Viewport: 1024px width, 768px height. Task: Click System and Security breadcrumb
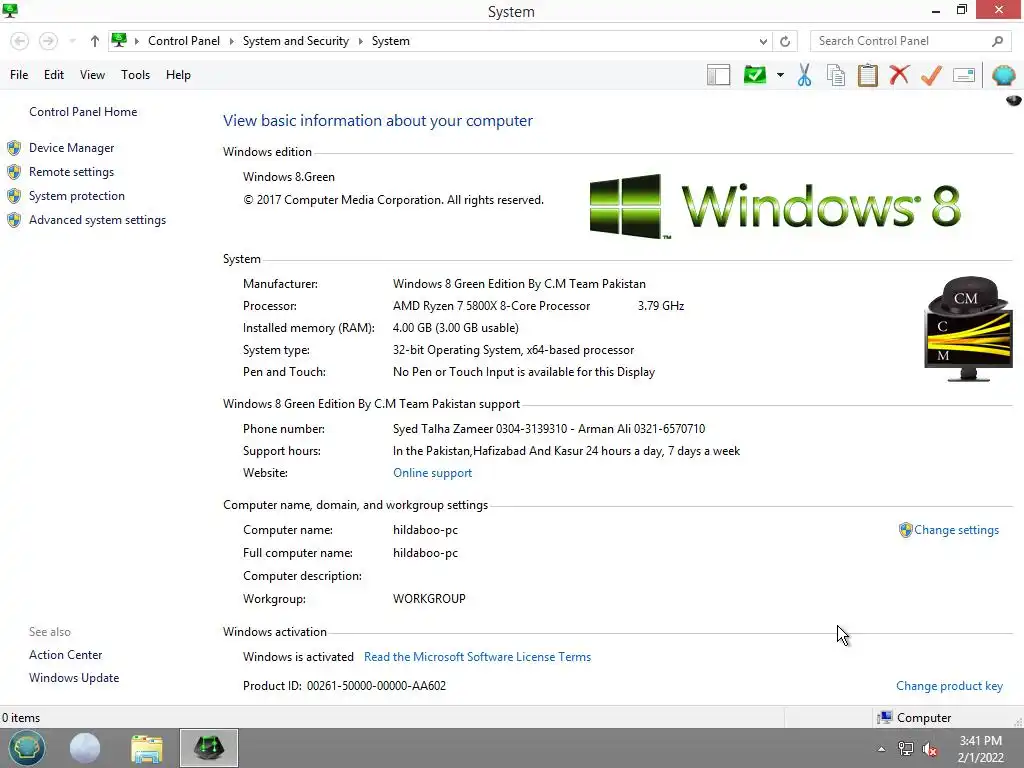296,41
